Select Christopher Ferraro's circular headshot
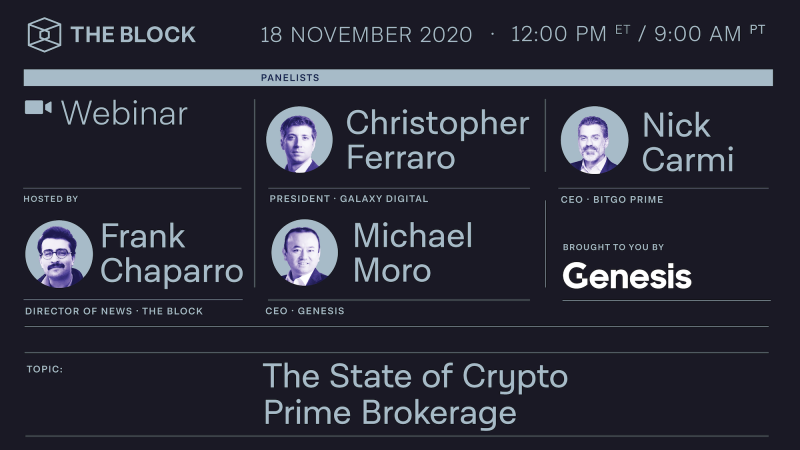The width and height of the screenshot is (800, 450). pos(299,139)
